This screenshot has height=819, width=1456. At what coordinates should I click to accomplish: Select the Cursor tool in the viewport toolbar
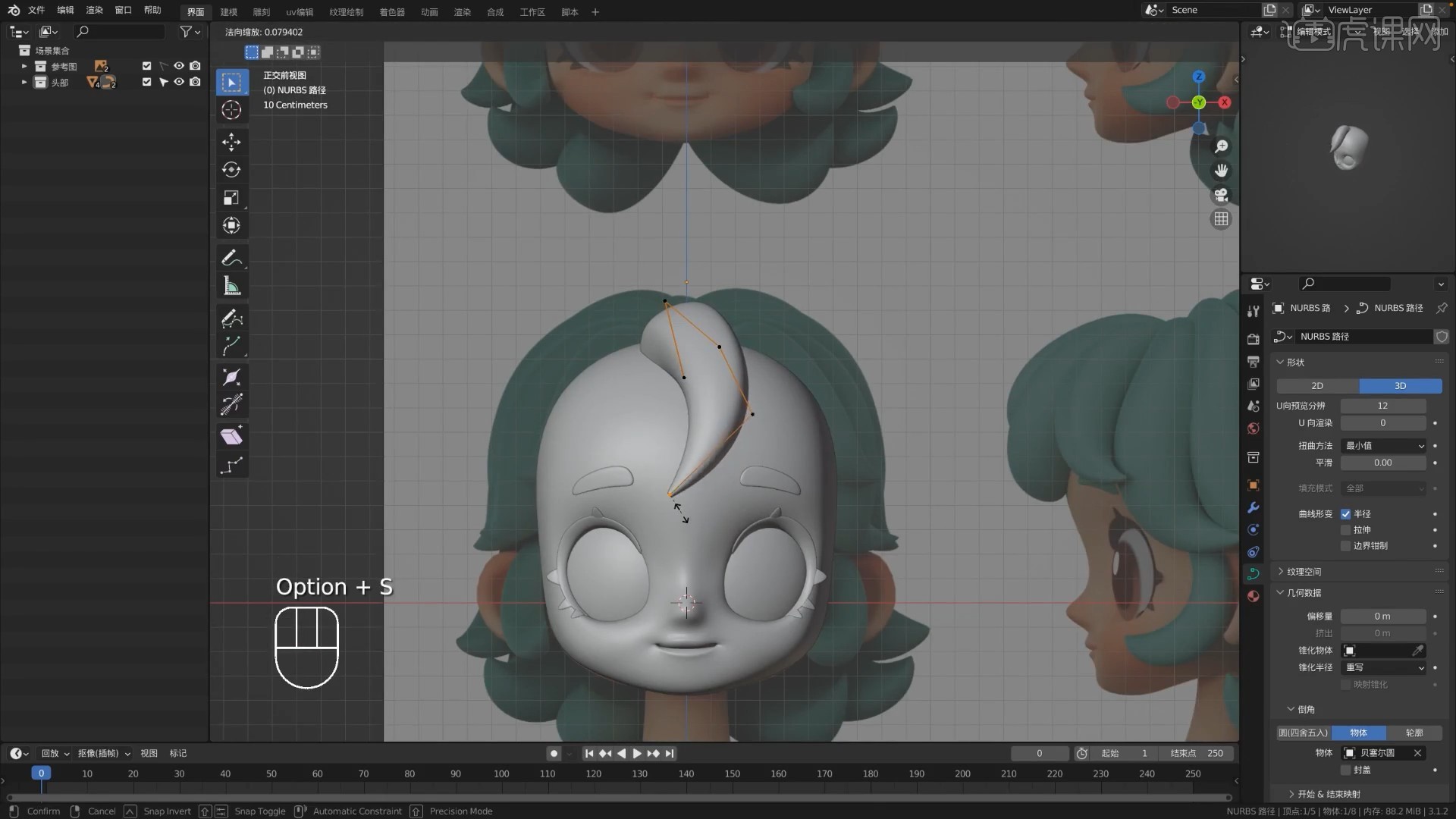(x=231, y=110)
